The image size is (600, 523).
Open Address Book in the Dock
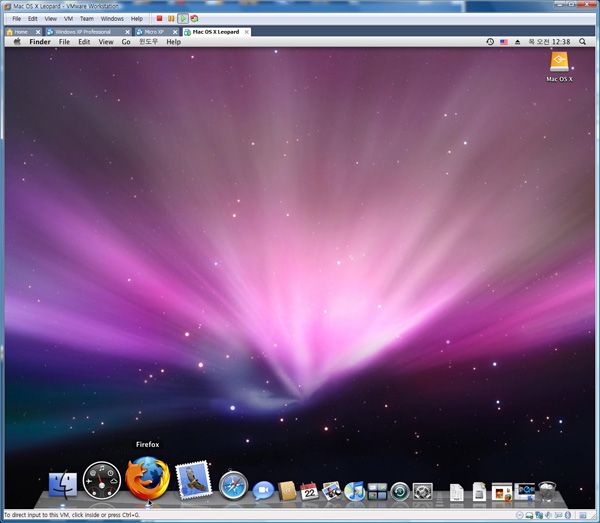coord(287,491)
